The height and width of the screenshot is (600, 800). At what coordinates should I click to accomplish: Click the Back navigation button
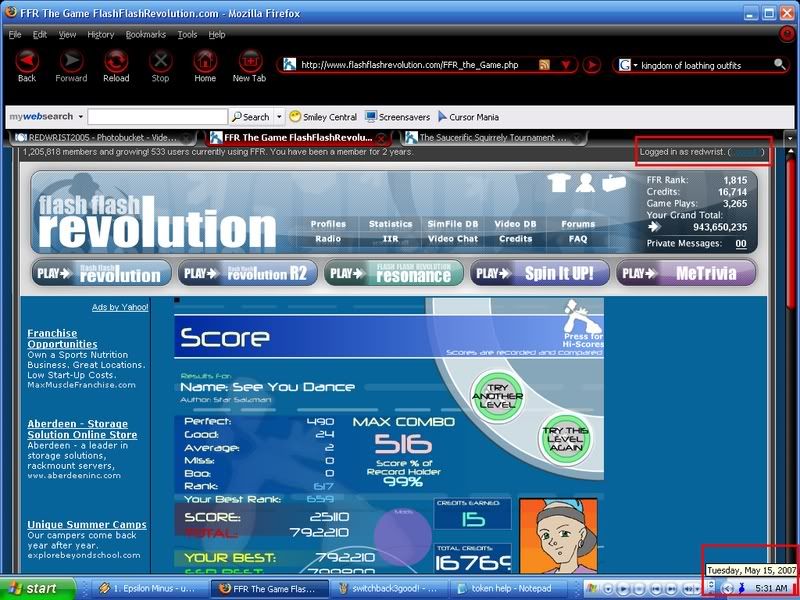pyautogui.click(x=27, y=63)
